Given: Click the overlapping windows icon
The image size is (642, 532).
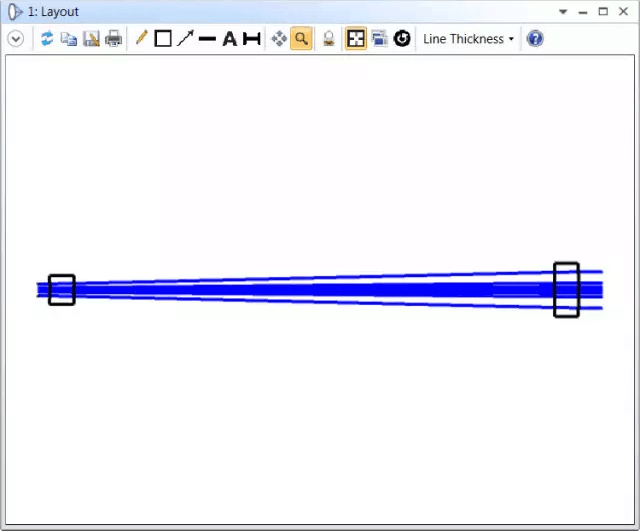Looking at the screenshot, I should 379,39.
